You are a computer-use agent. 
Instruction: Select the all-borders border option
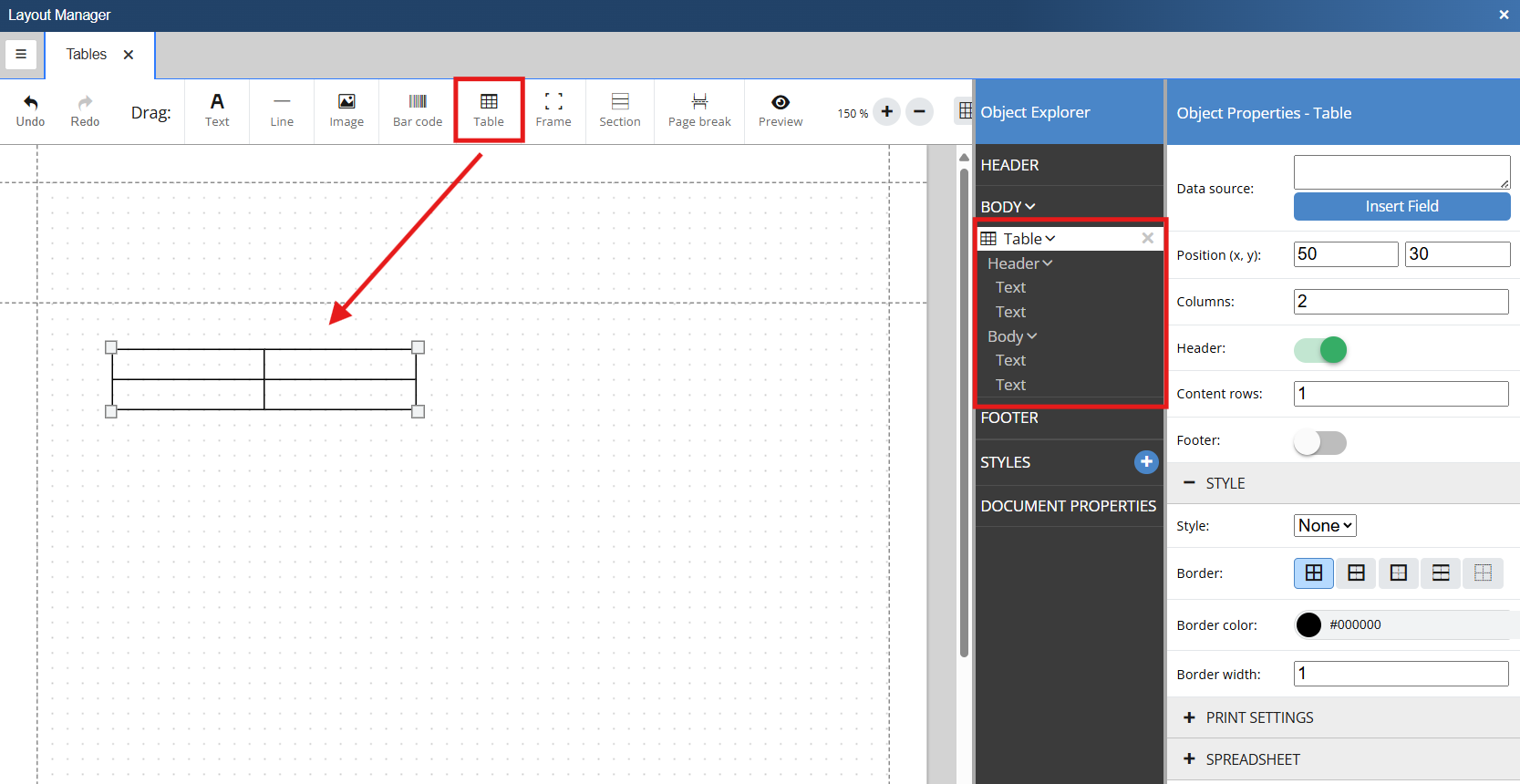(x=1314, y=573)
